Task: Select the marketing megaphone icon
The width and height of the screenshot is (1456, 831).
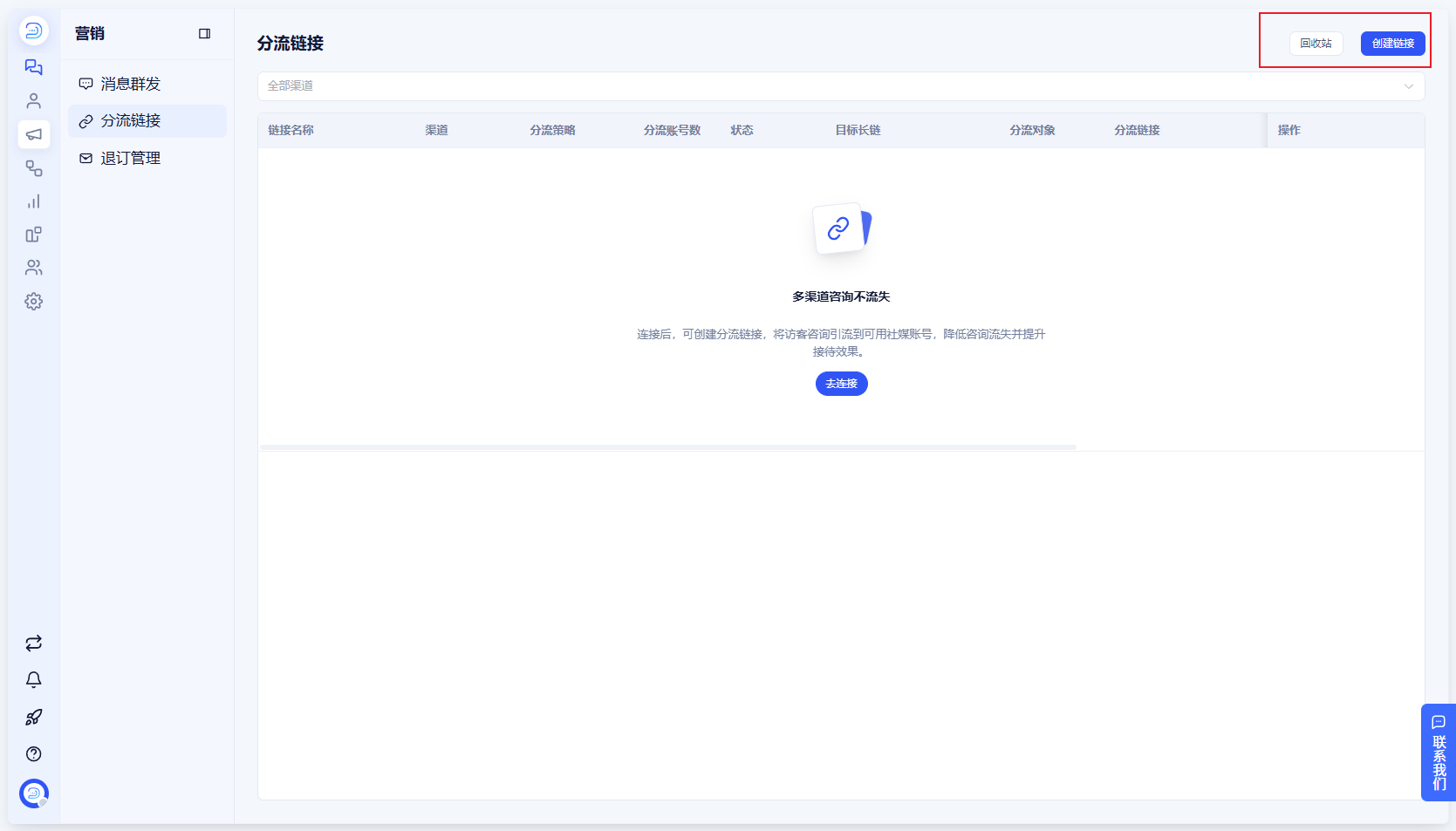Action: [x=33, y=134]
